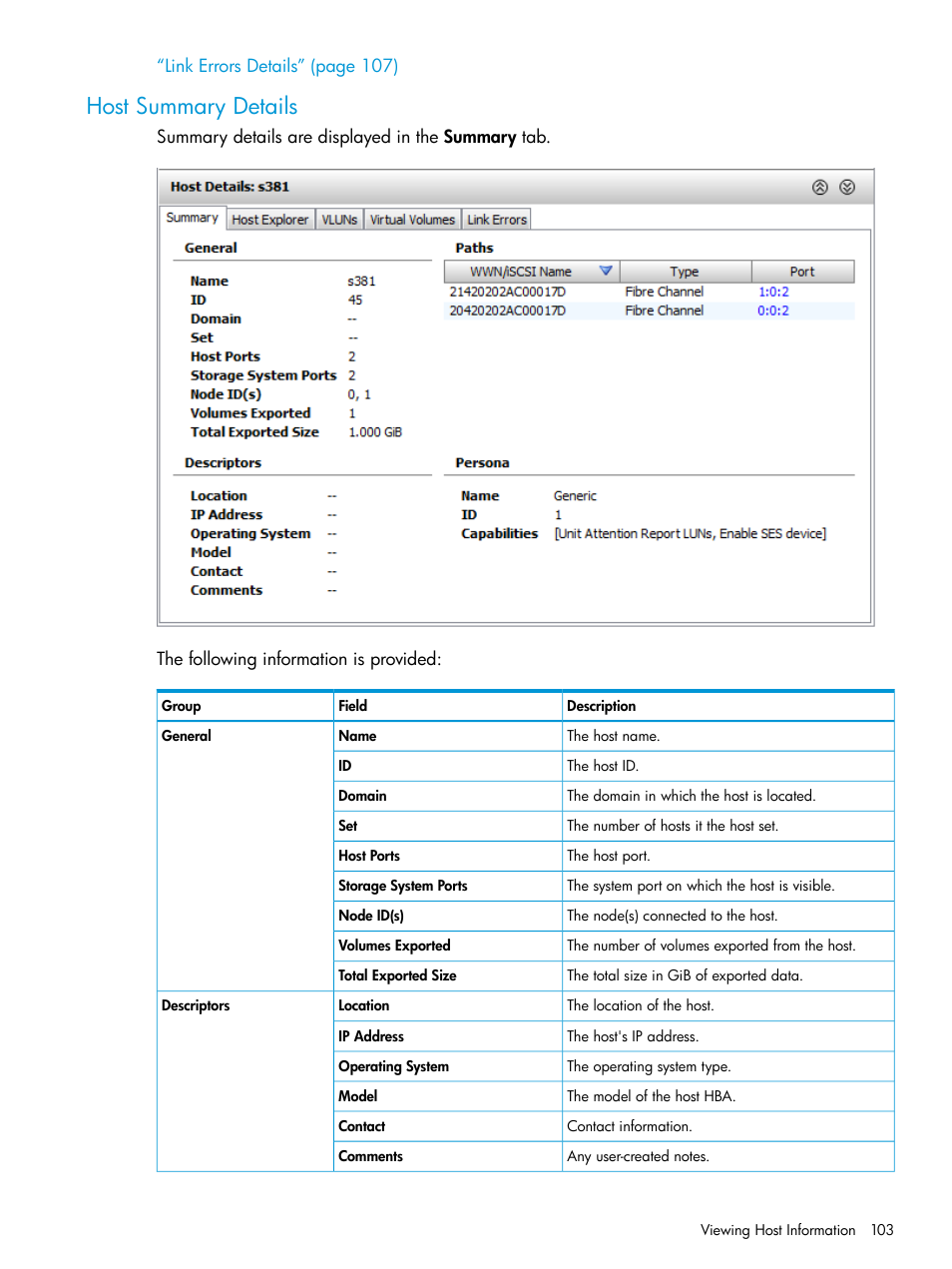
Task: Expand Host Details panel with down-arrow icon
Action: [x=847, y=187]
